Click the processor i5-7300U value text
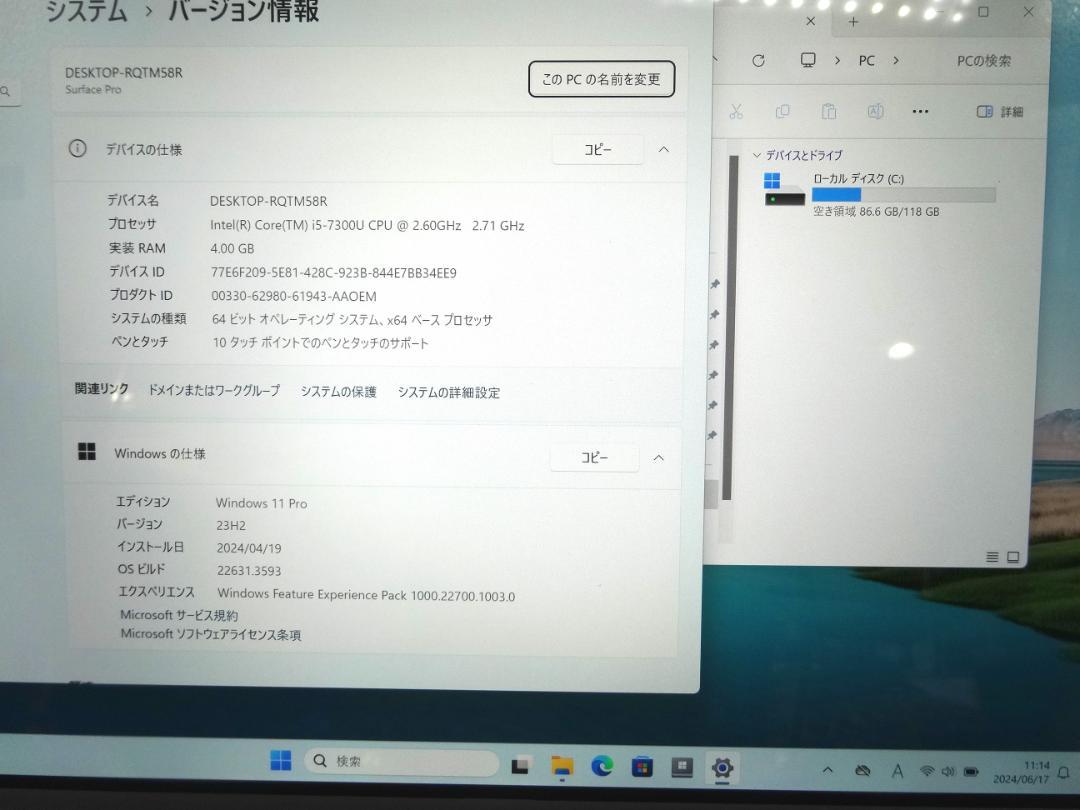1080x810 pixels. [x=367, y=225]
